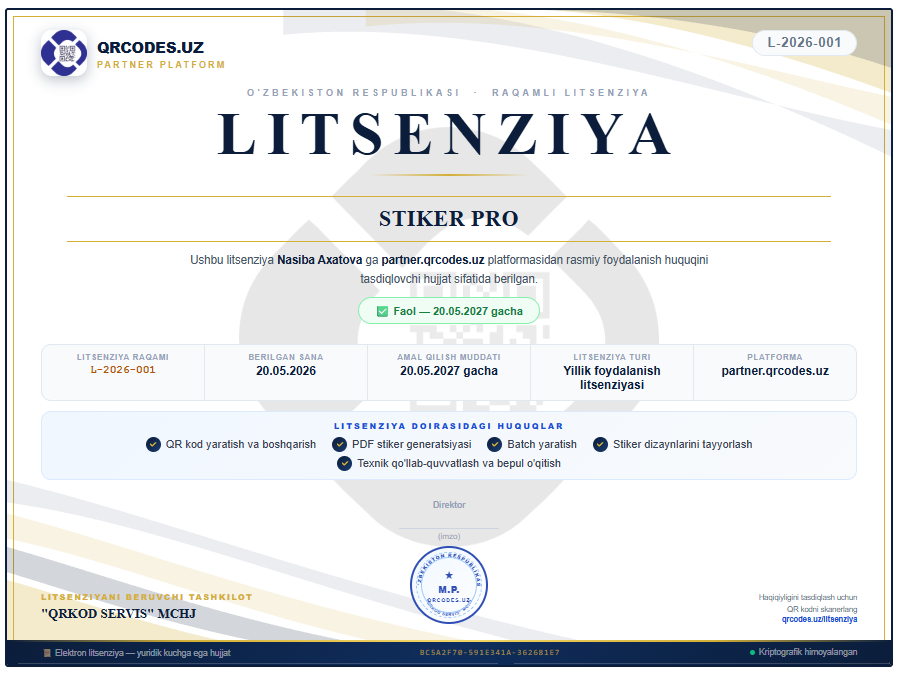Click the O'ZBEKISTON RESPUBLIKASI header text
Image resolution: width=902 pixels, height=677 pixels.
pyautogui.click(x=353, y=93)
